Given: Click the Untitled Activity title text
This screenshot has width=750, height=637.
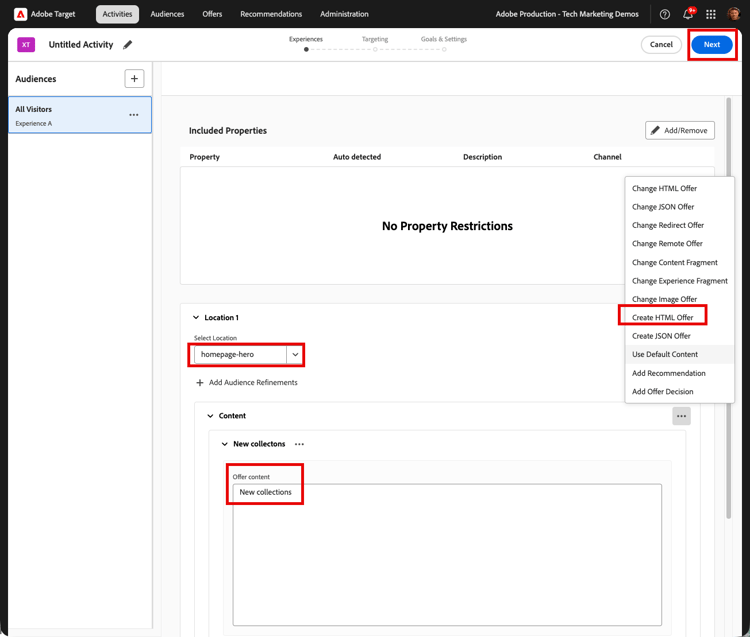Looking at the screenshot, I should 81,44.
